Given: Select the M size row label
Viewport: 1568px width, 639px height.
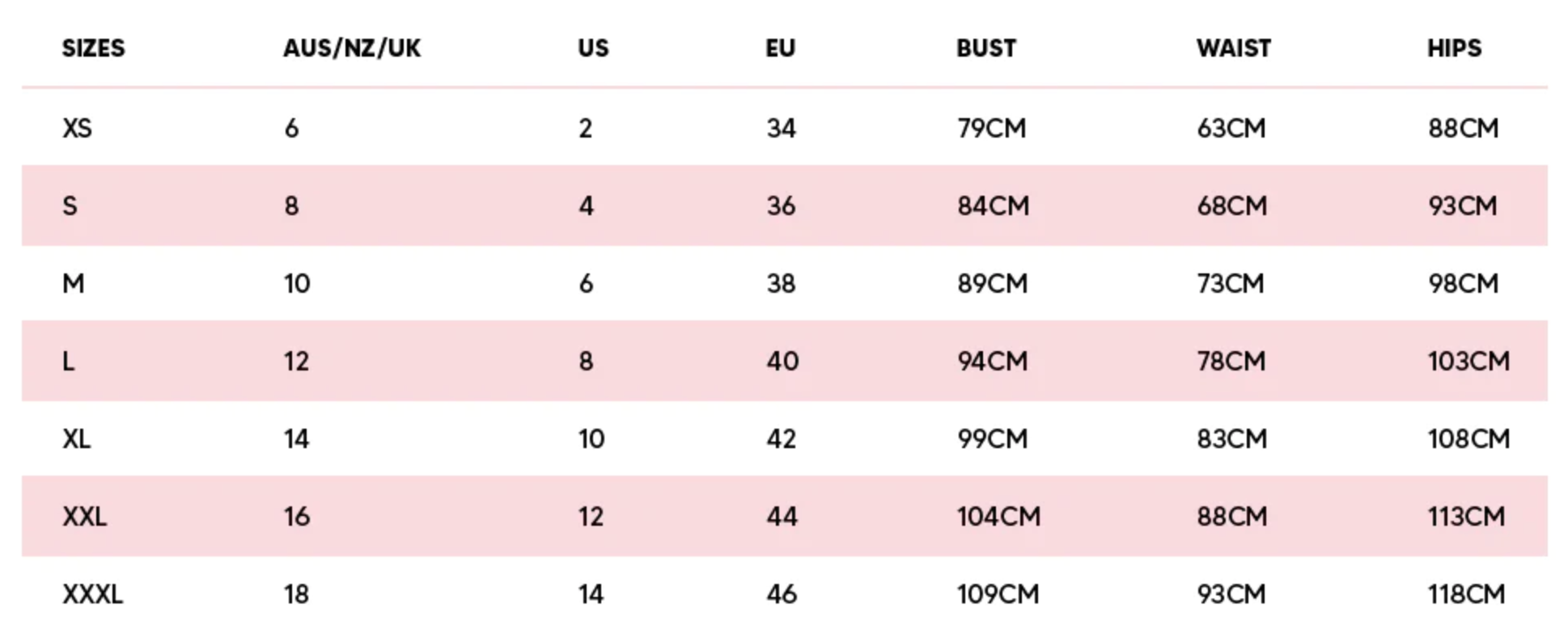Looking at the screenshot, I should 74,284.
